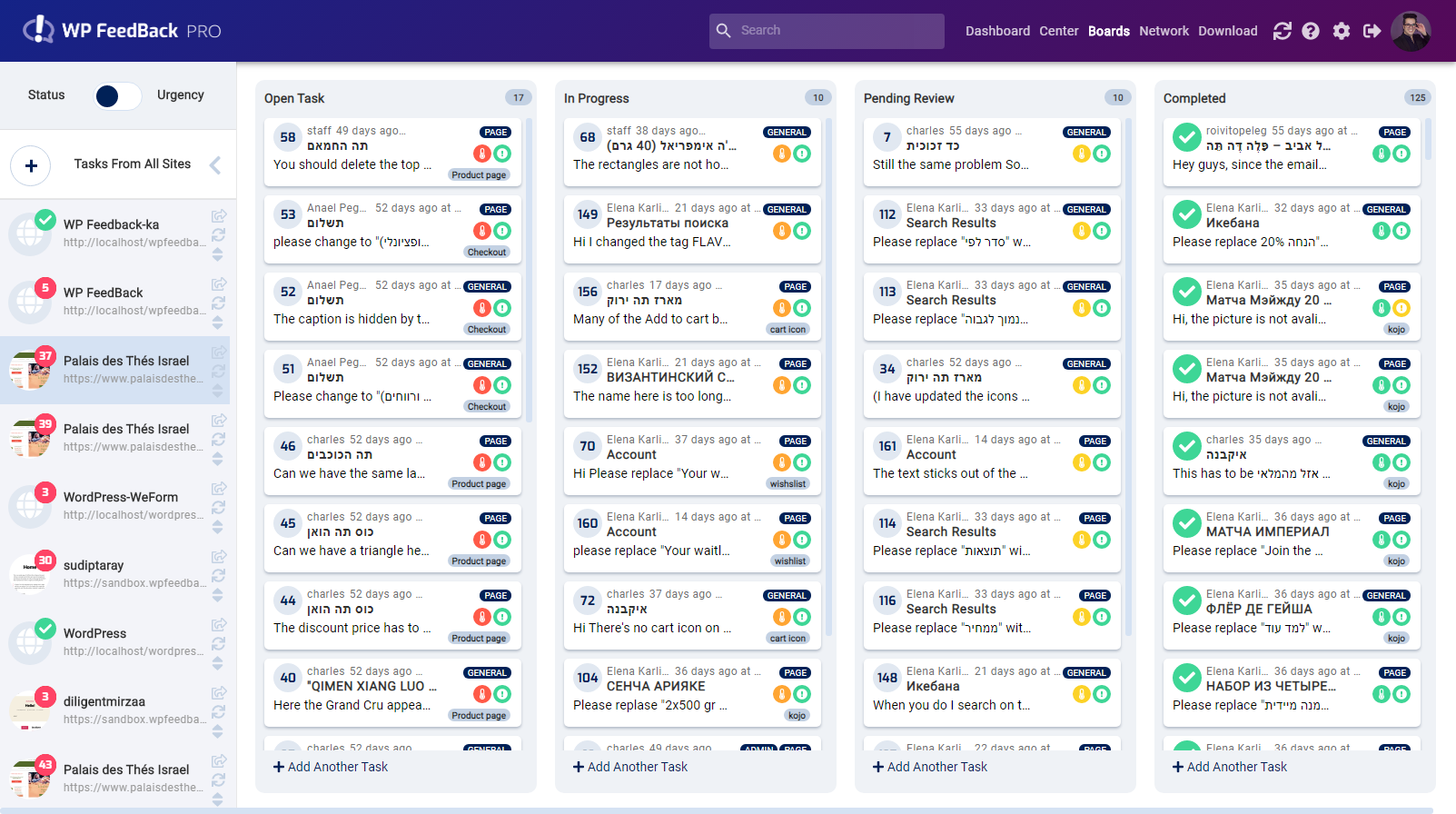Click the plus icon to add a site
The image size is (1456, 814).
(x=31, y=165)
